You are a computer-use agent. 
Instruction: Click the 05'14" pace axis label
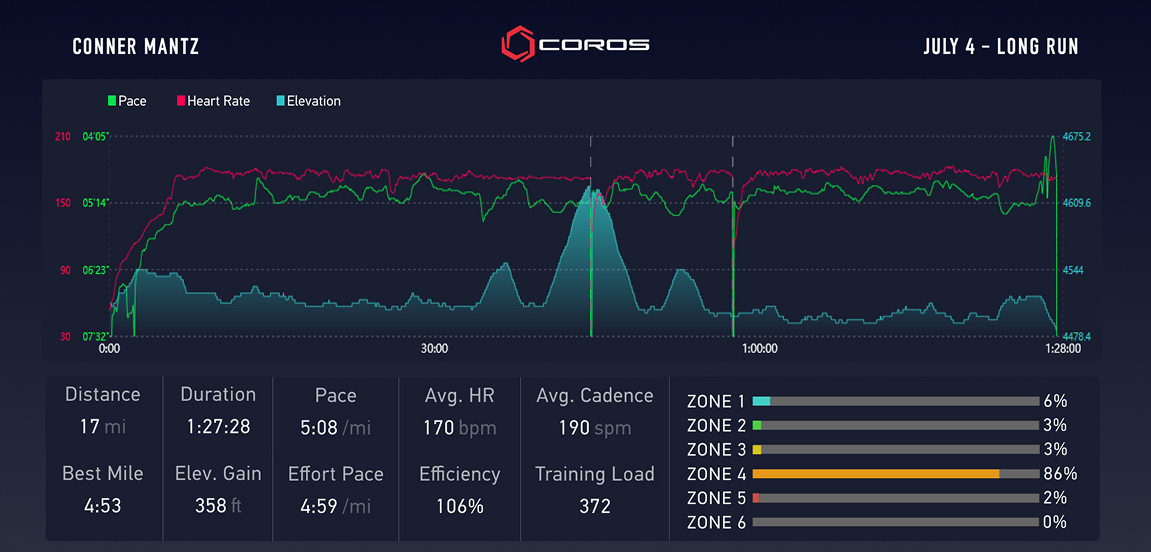(95, 203)
